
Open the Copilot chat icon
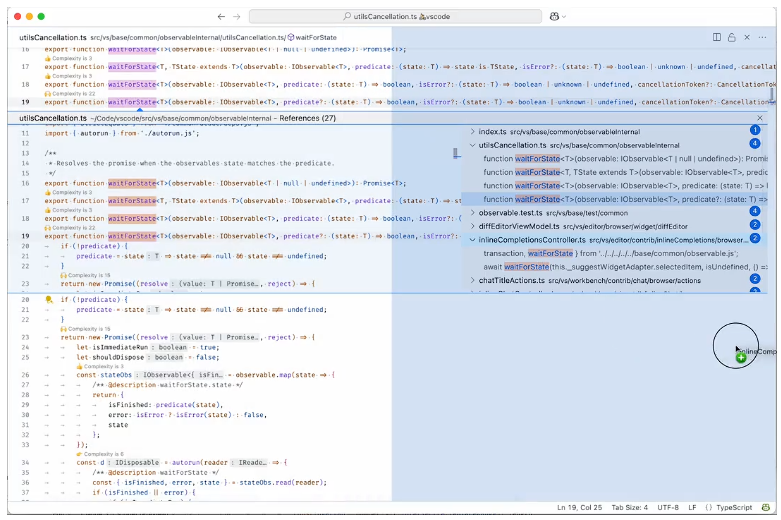coord(553,17)
